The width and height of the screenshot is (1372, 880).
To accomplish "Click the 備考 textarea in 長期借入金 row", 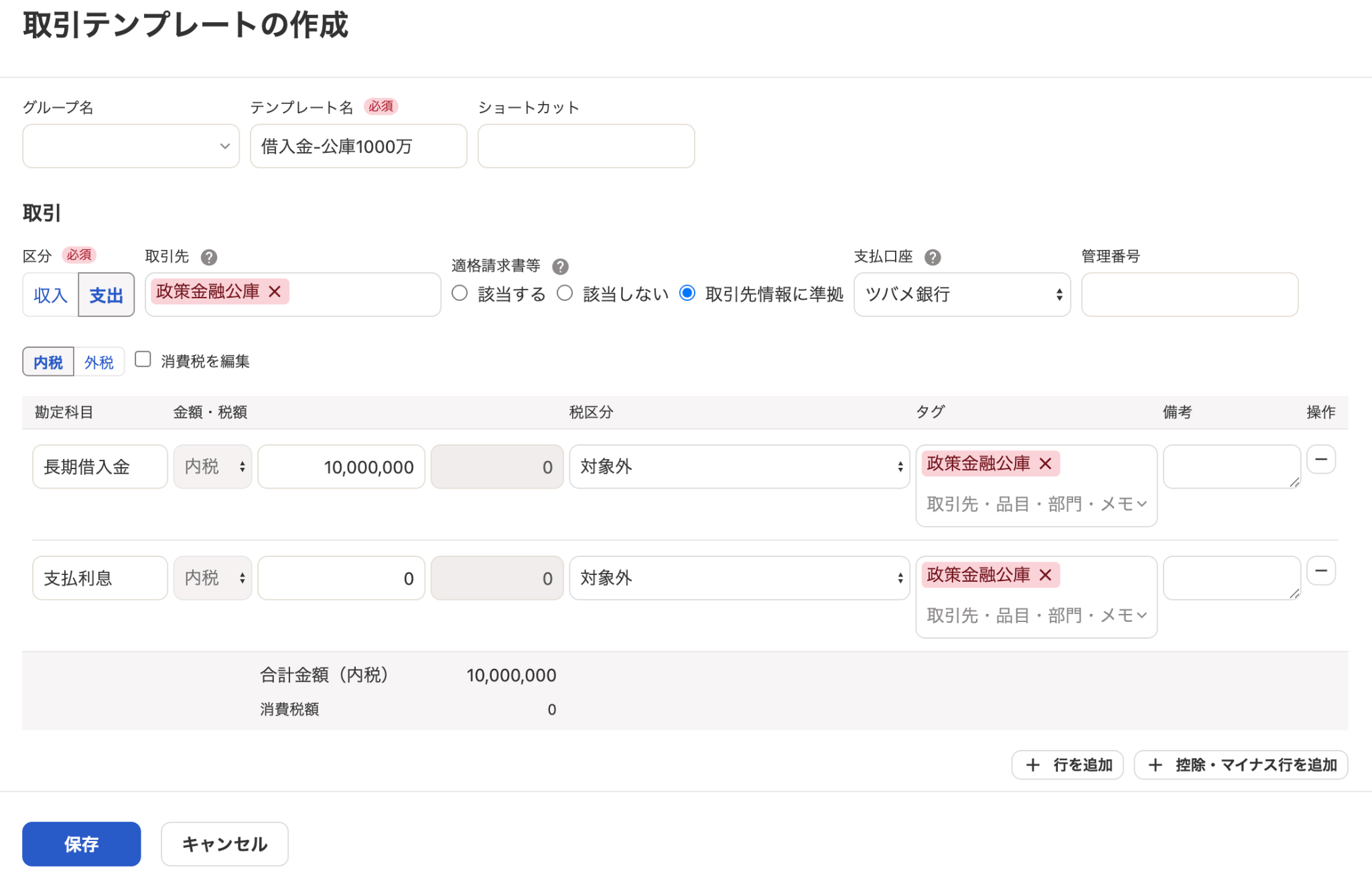I will 1232,467.
